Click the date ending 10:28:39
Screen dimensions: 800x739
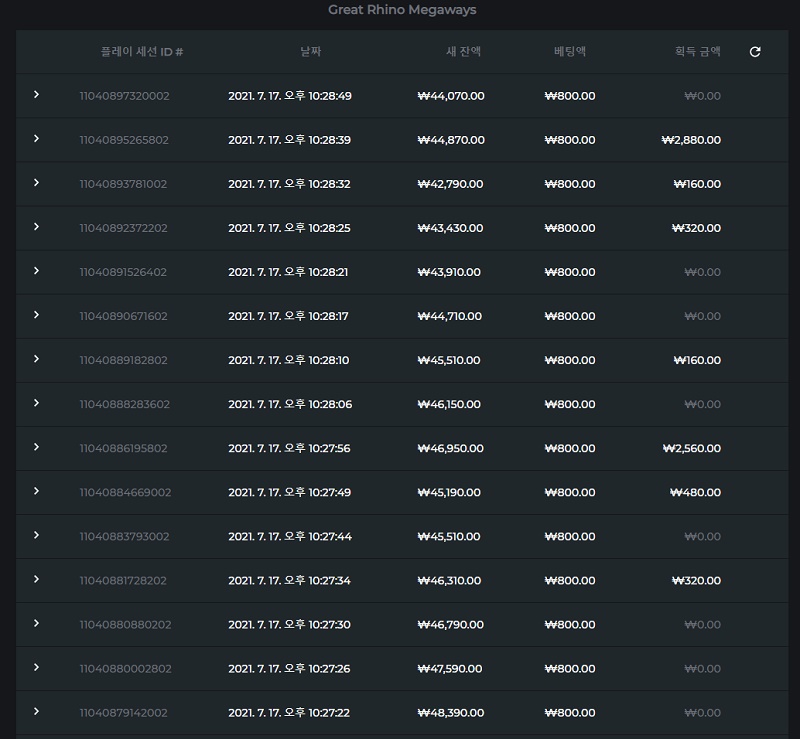click(289, 140)
